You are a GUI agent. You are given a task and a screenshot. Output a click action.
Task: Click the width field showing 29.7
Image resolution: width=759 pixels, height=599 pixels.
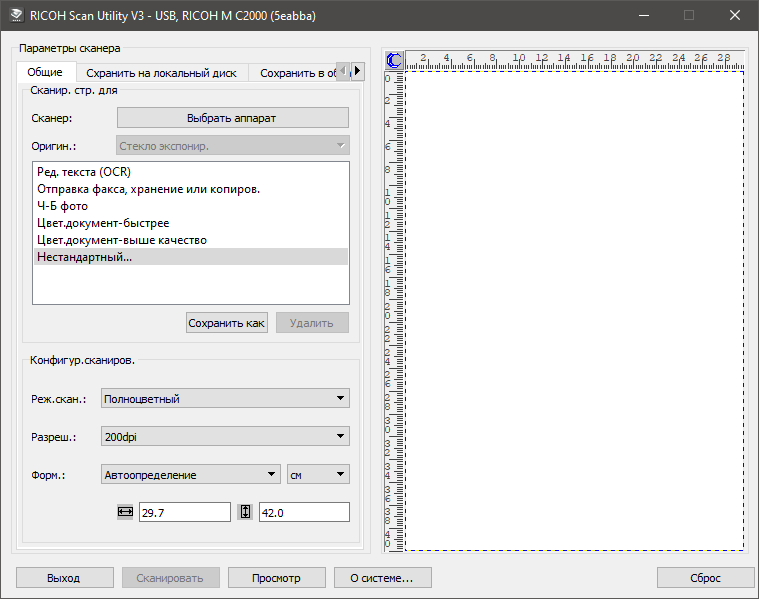(x=185, y=512)
